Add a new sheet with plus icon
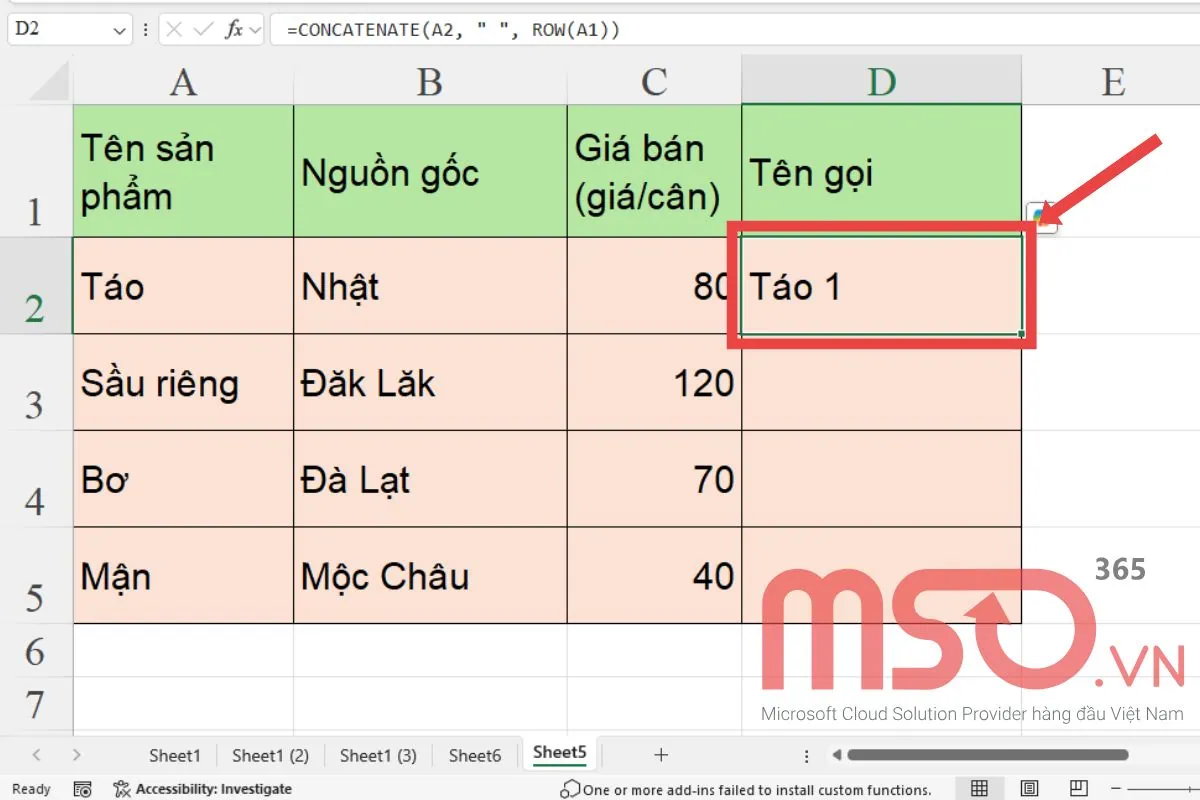The image size is (1200, 800). [x=660, y=755]
